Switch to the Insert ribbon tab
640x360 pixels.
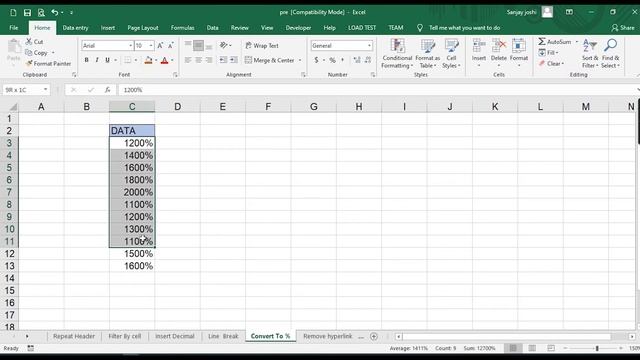click(108, 28)
